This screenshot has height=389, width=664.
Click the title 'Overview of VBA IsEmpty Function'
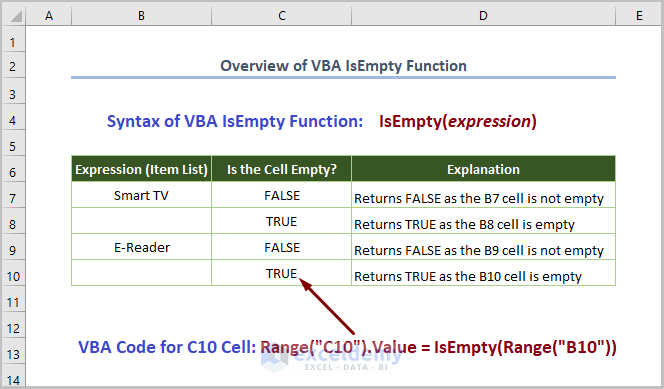pyautogui.click(x=343, y=66)
